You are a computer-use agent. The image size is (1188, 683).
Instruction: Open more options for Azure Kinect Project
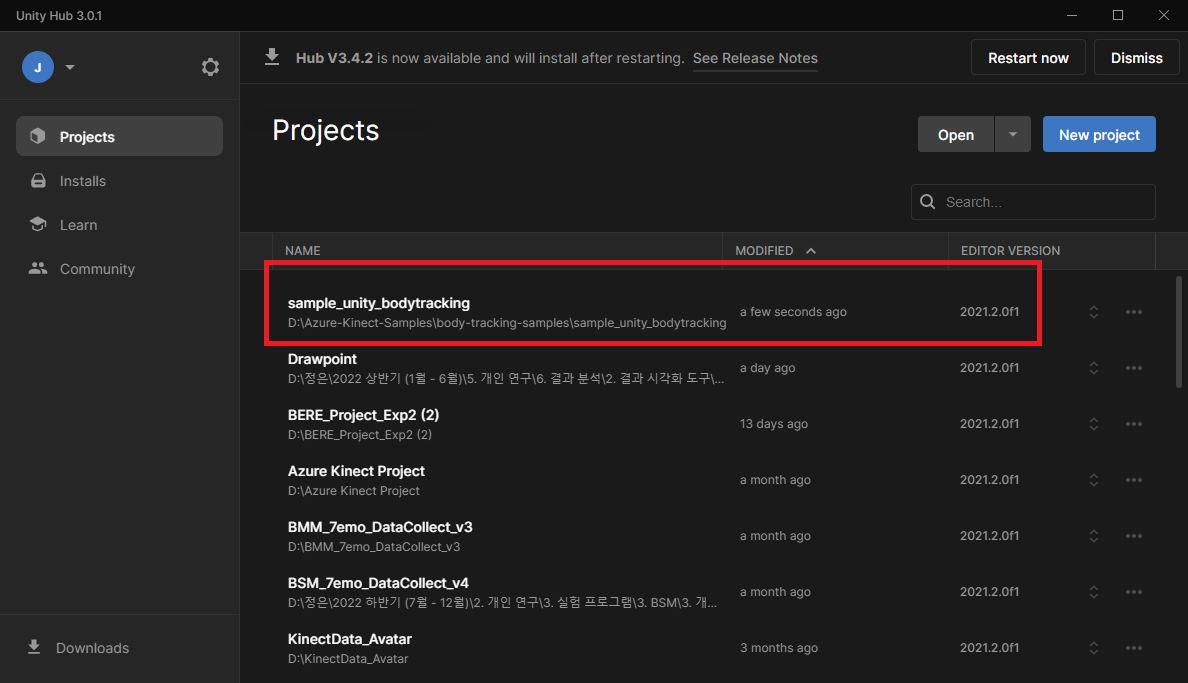1133,480
